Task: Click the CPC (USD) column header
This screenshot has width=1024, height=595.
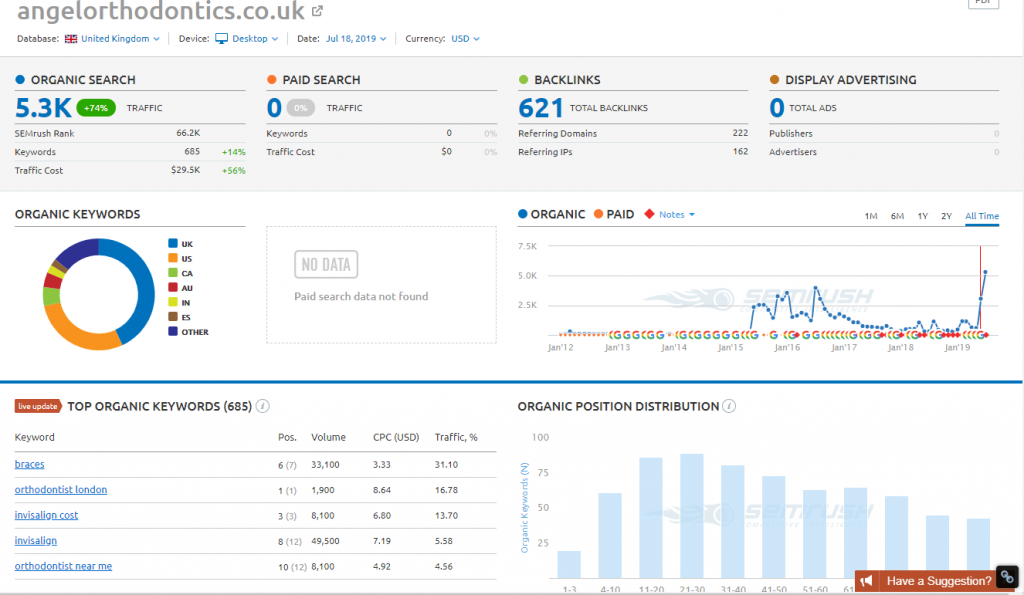Action: coord(396,438)
